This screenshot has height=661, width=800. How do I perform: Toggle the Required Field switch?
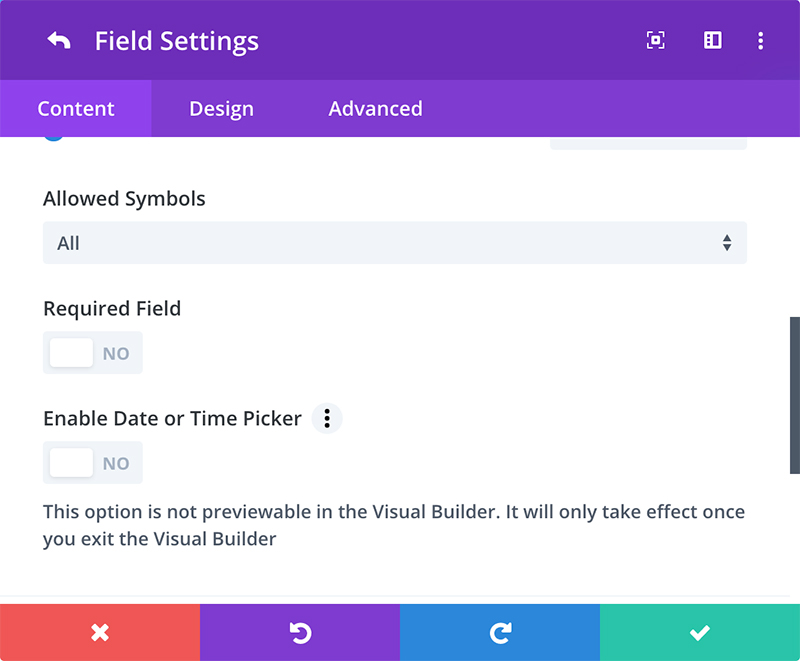tap(92, 353)
